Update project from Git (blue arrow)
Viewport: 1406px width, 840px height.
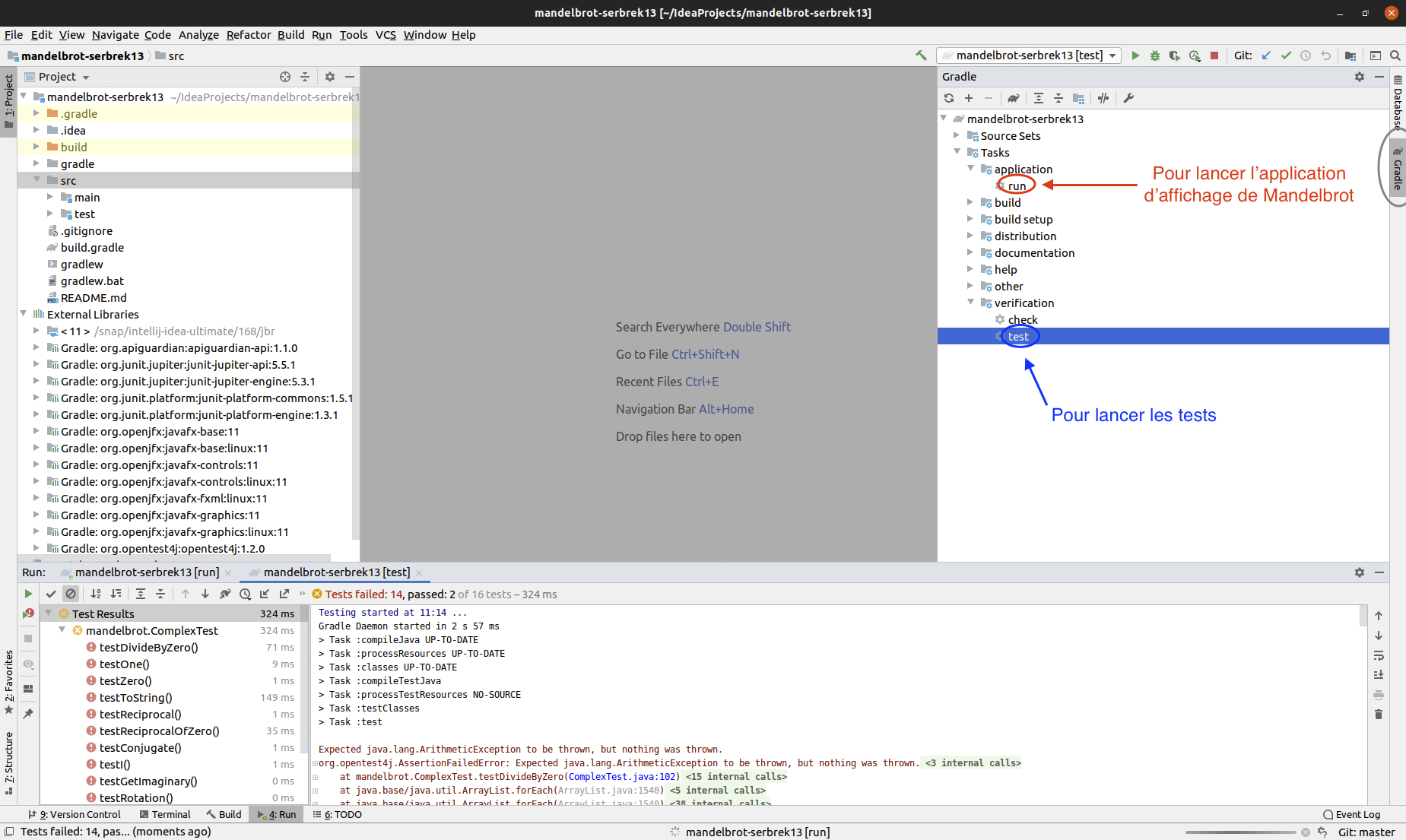pos(1266,55)
